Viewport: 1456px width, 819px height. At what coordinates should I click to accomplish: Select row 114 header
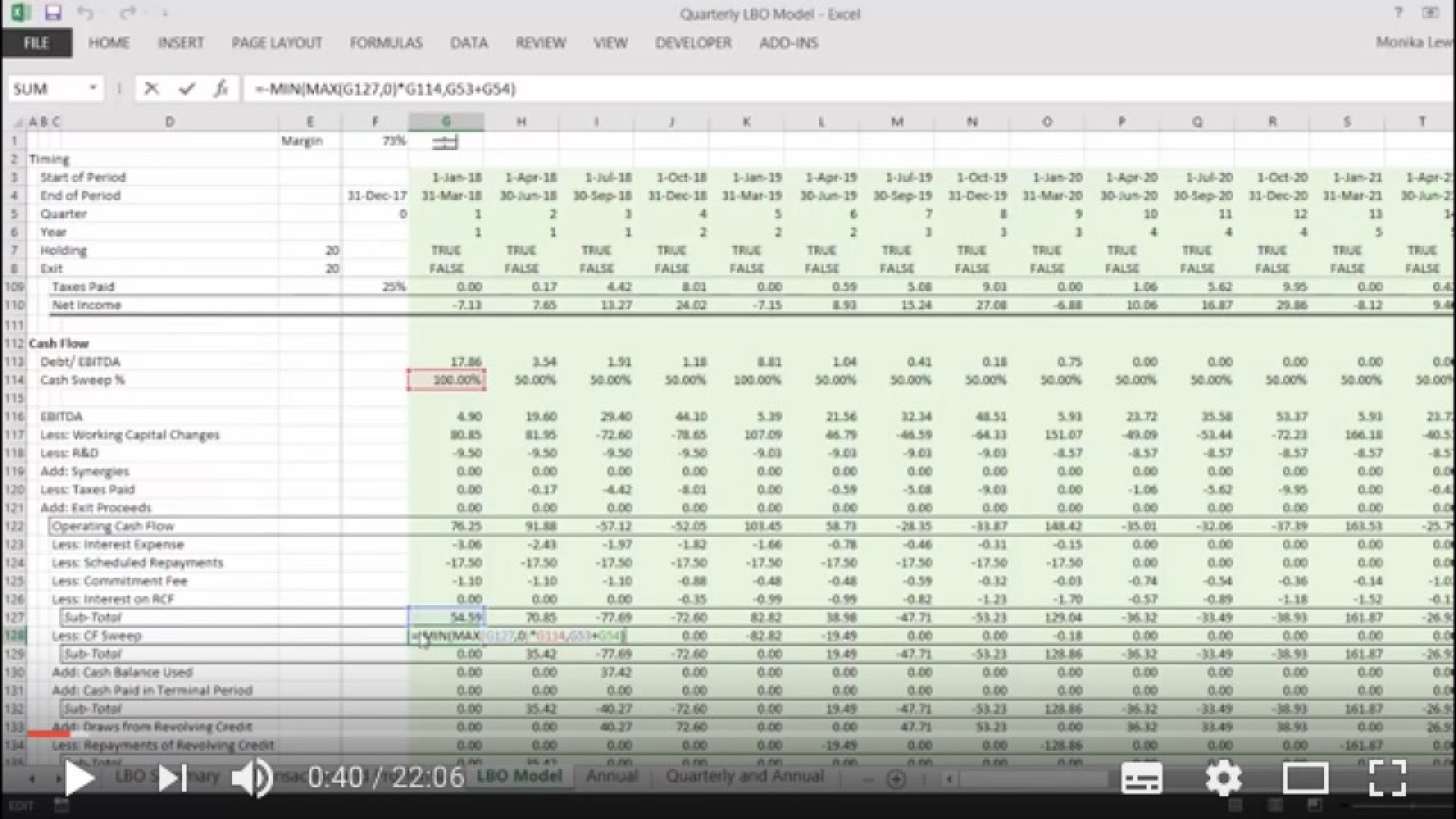pos(14,380)
